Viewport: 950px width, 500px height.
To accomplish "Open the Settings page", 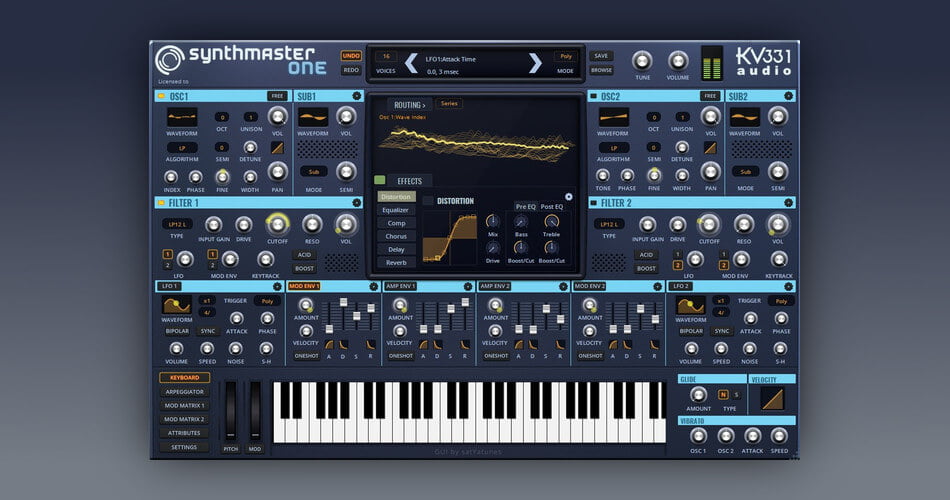I will pos(184,447).
